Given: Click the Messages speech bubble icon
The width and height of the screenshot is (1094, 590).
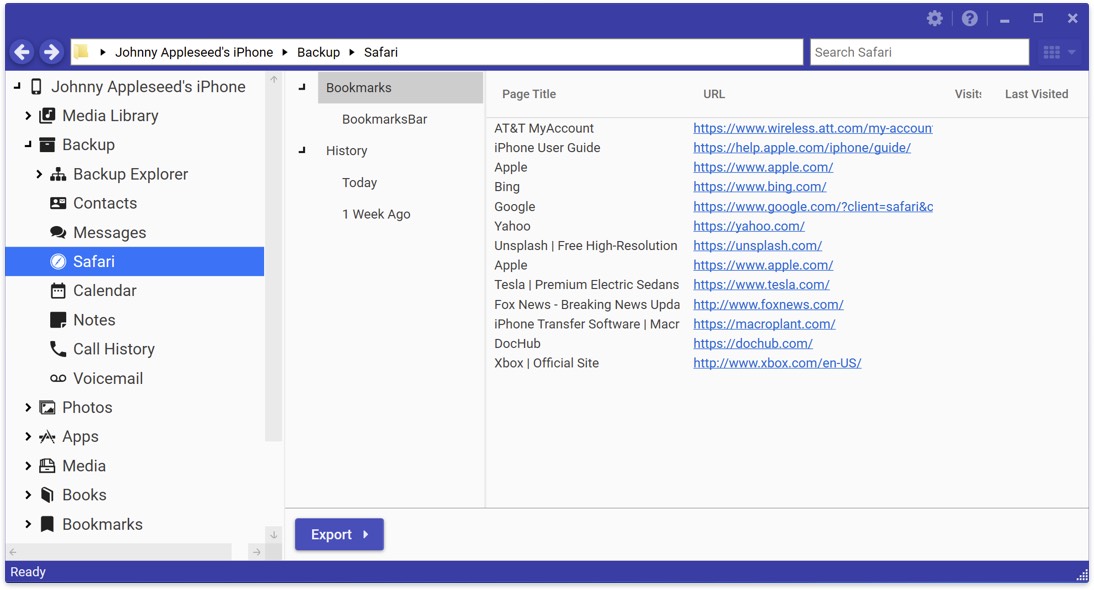Looking at the screenshot, I should click(58, 232).
